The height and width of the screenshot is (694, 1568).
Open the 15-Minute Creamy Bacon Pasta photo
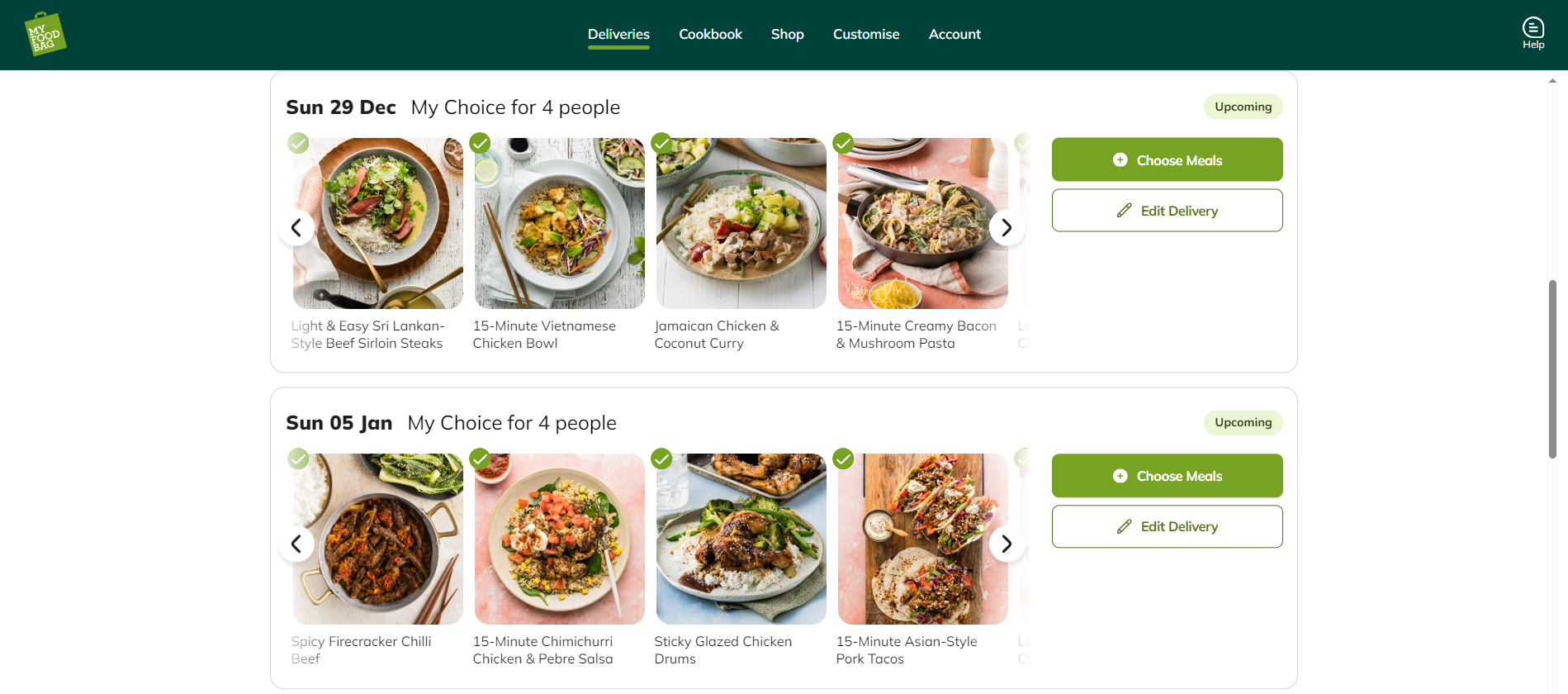922,223
